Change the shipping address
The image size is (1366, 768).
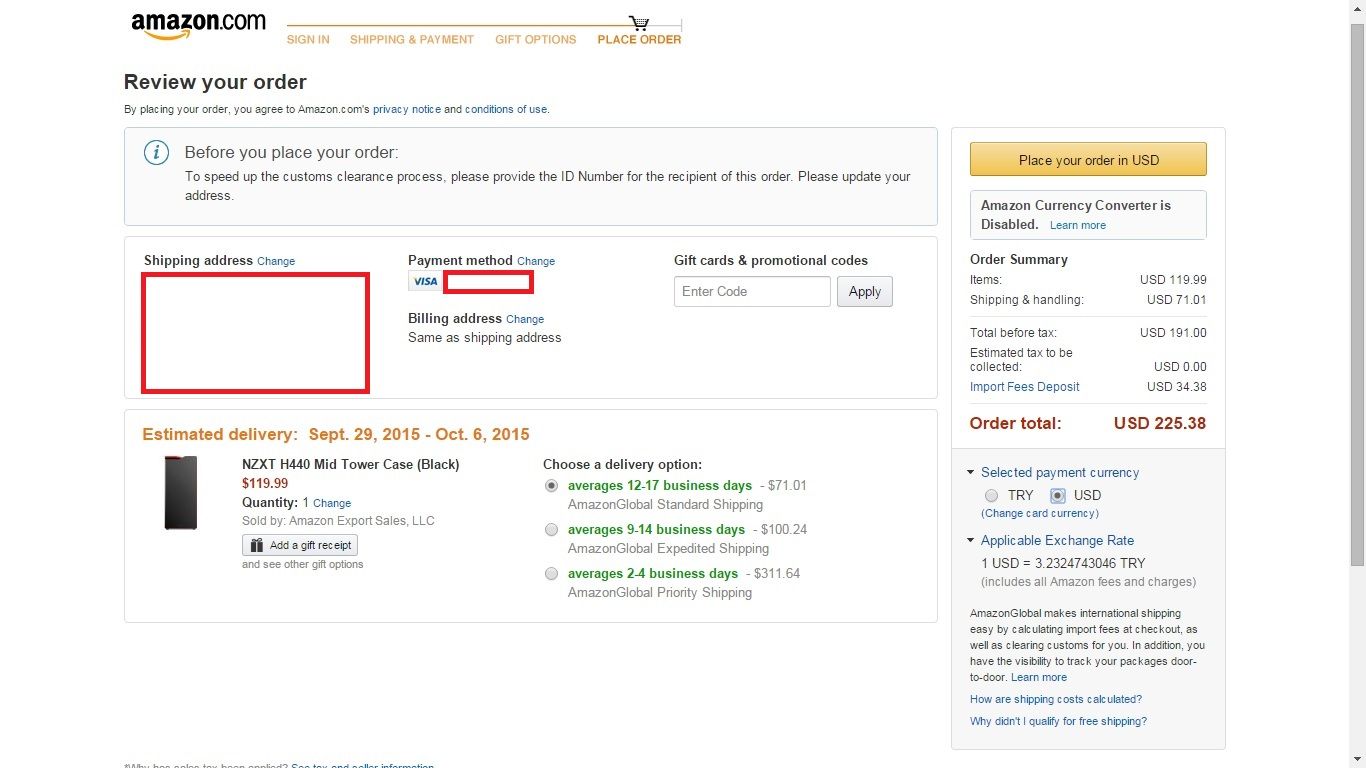(276, 262)
